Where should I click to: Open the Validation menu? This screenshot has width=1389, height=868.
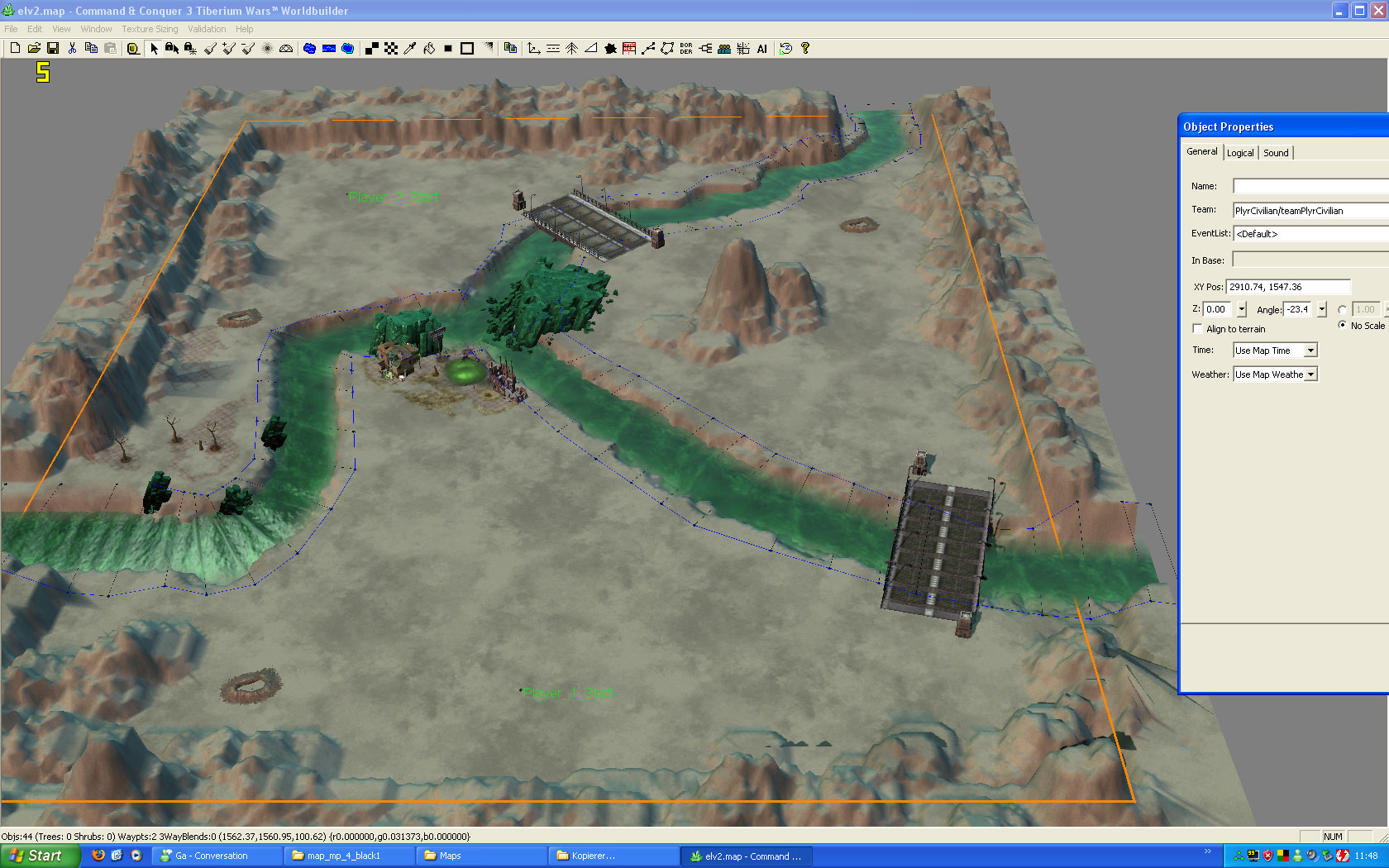point(207,29)
